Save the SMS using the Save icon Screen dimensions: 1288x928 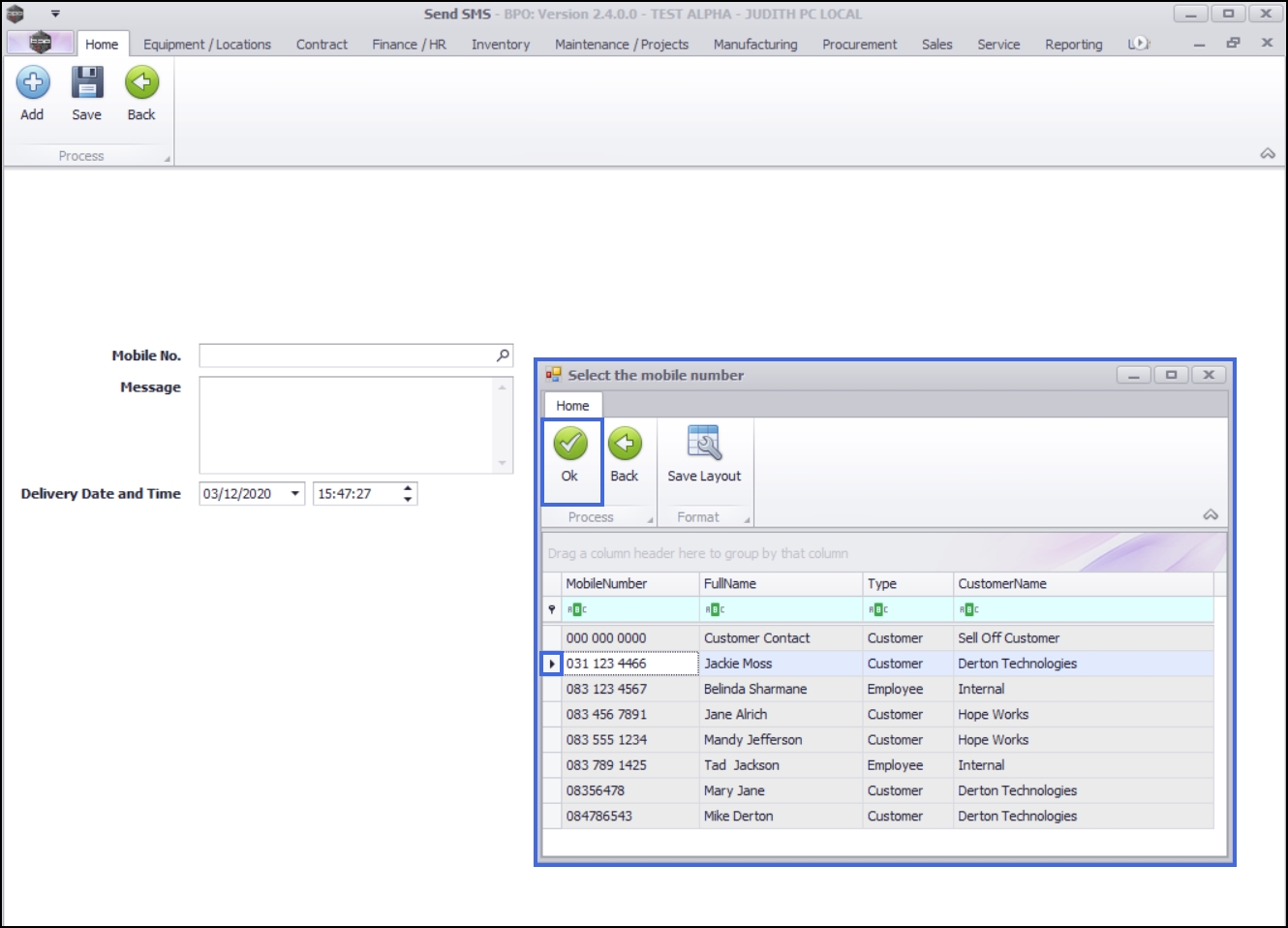tap(87, 83)
